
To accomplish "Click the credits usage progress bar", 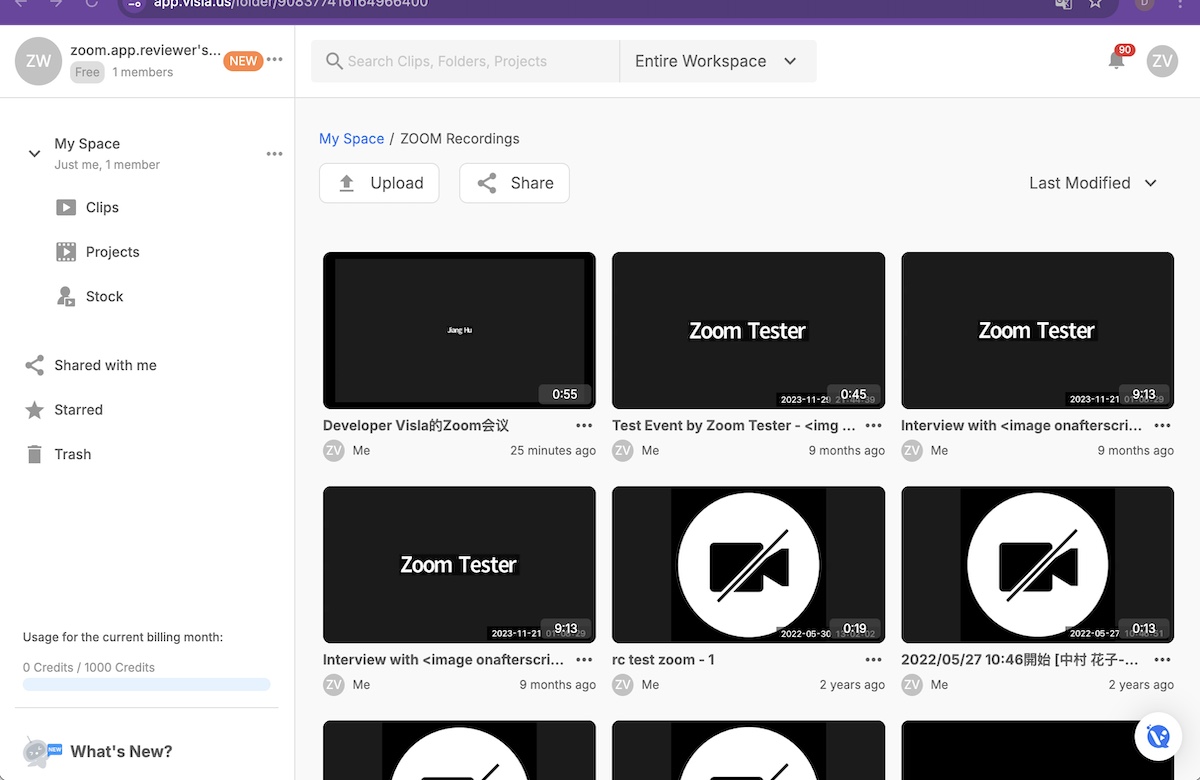I will click(x=147, y=685).
